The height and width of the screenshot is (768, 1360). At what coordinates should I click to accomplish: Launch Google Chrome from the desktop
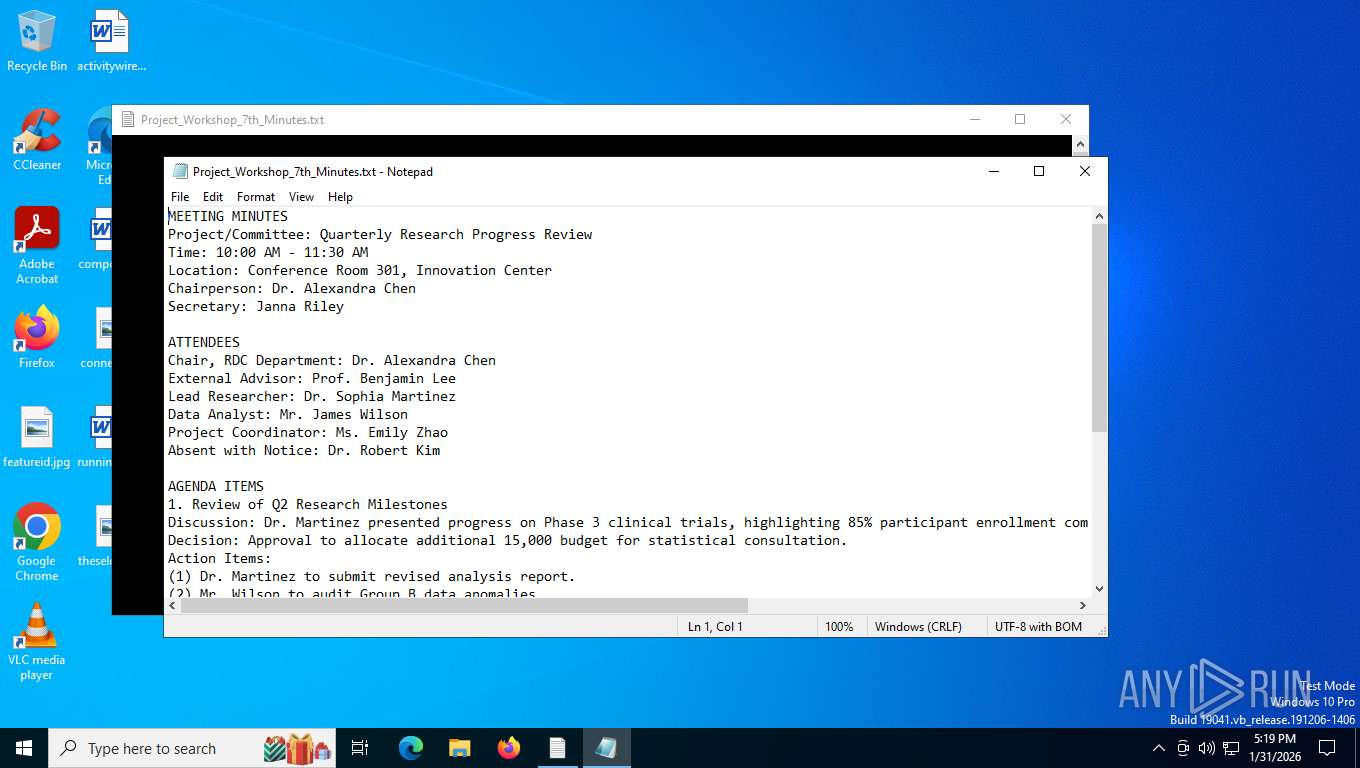coord(37,543)
